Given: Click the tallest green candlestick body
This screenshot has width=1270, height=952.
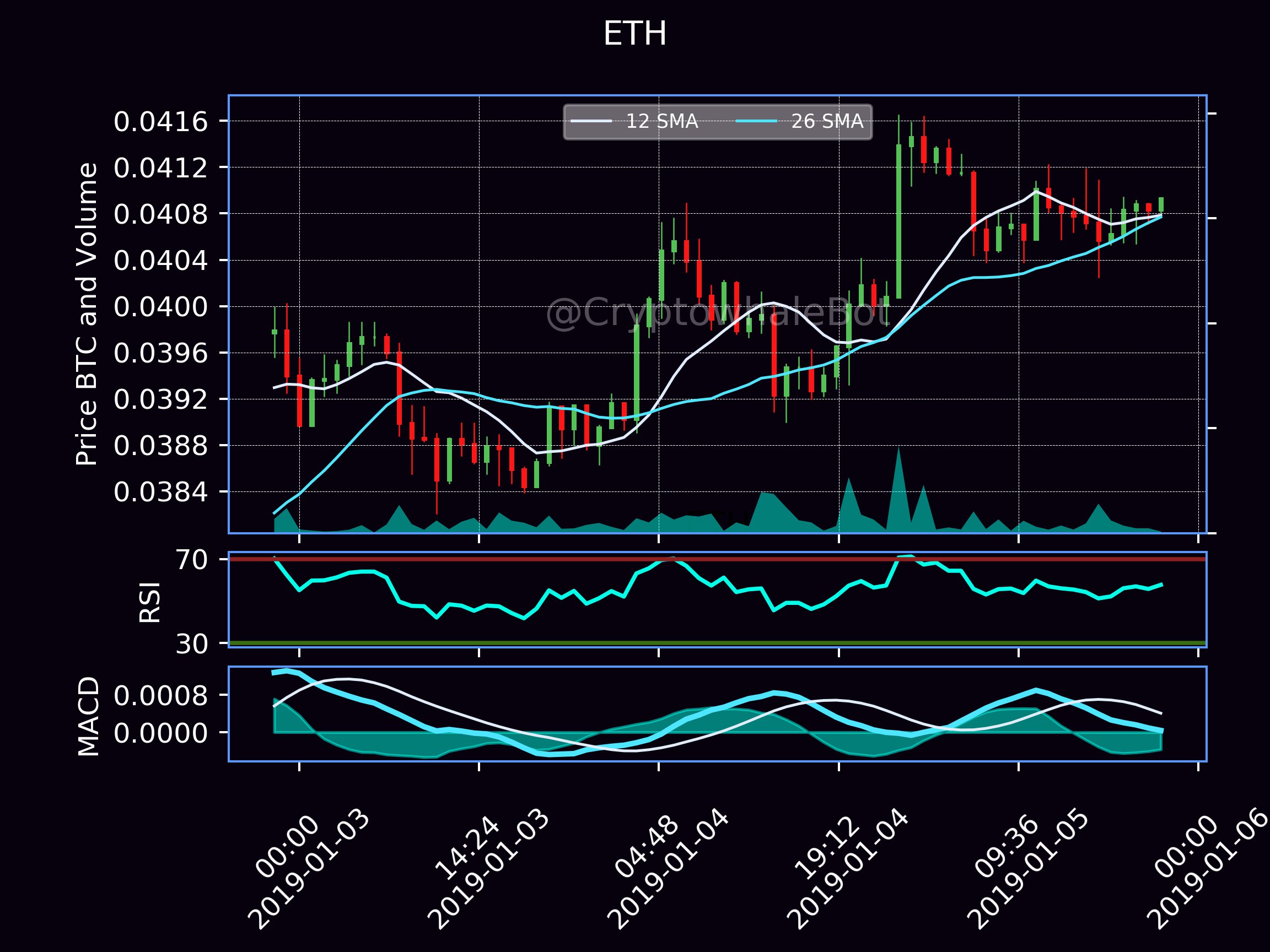Looking at the screenshot, I should point(898,221).
